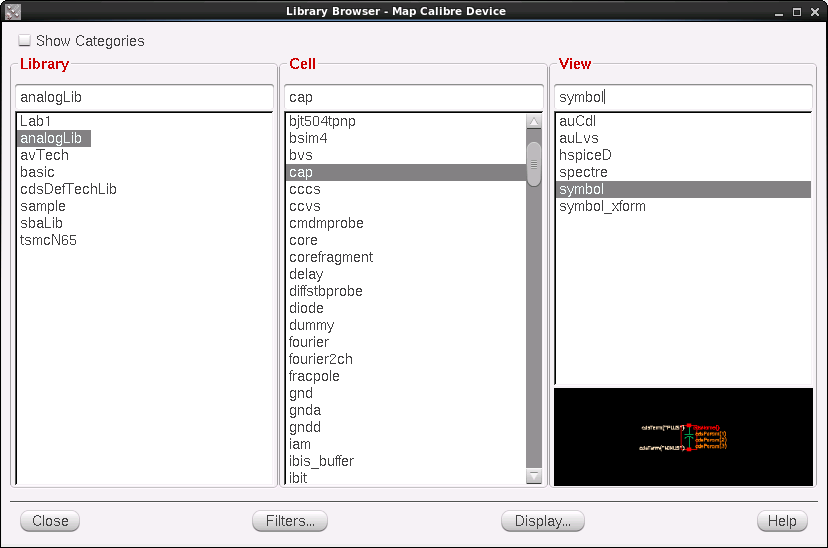
Task: Select fracpole cell
Action: point(314,376)
